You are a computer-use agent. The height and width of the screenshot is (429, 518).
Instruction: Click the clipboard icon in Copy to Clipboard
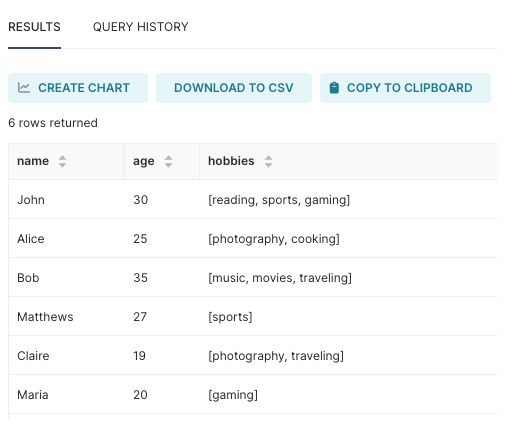(334, 88)
